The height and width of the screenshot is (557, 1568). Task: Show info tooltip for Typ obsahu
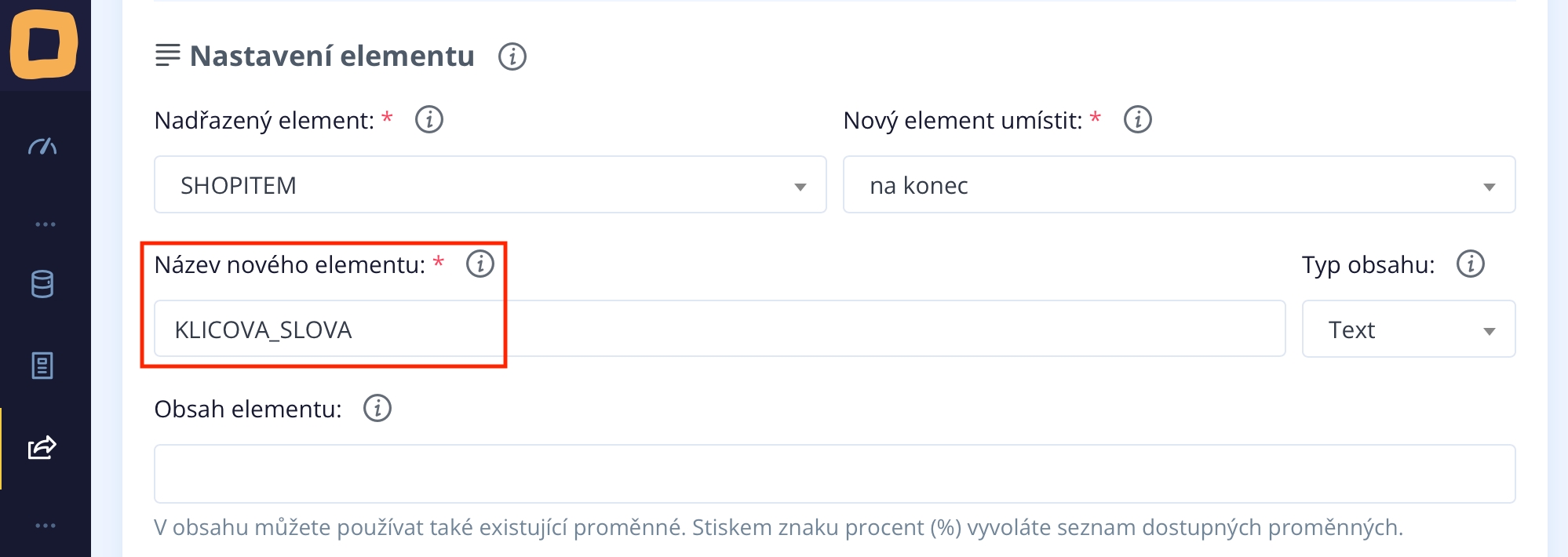[x=1470, y=264]
